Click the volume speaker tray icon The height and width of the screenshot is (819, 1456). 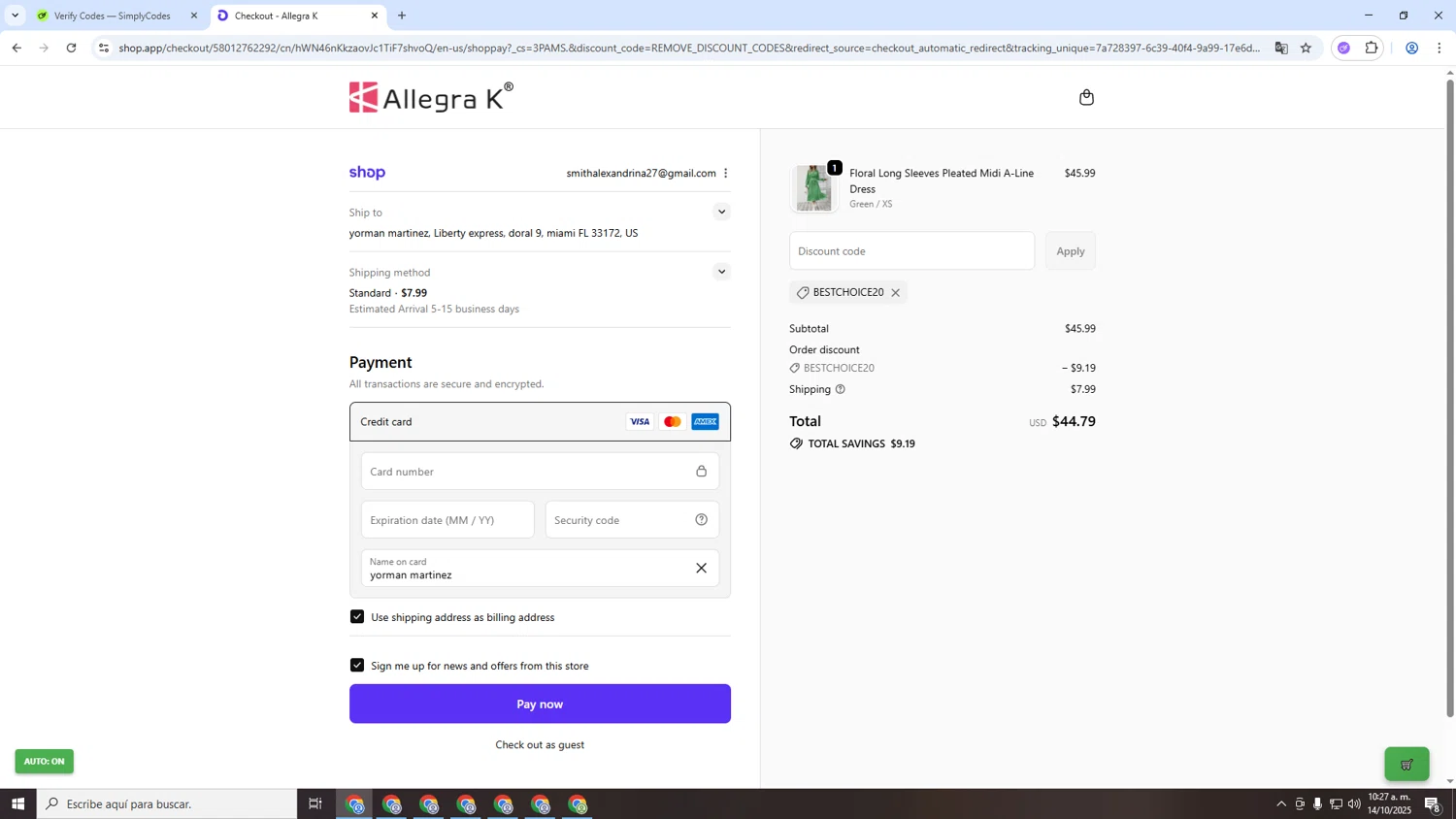[x=1354, y=804]
